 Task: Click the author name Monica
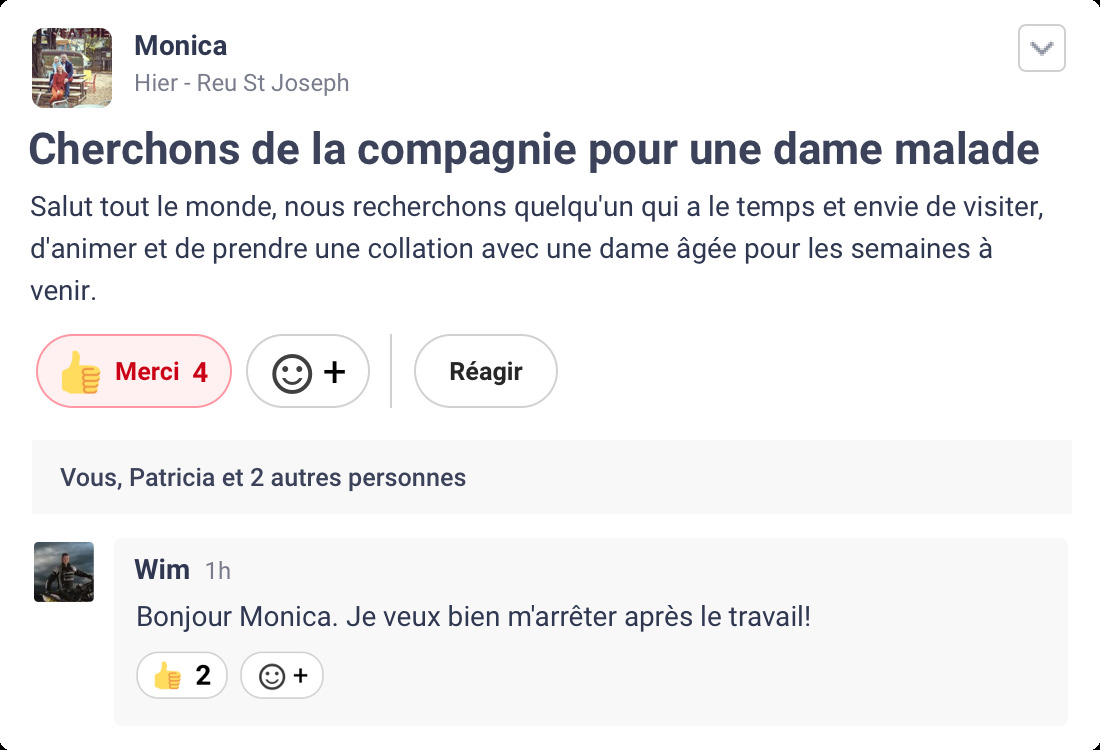(x=180, y=46)
